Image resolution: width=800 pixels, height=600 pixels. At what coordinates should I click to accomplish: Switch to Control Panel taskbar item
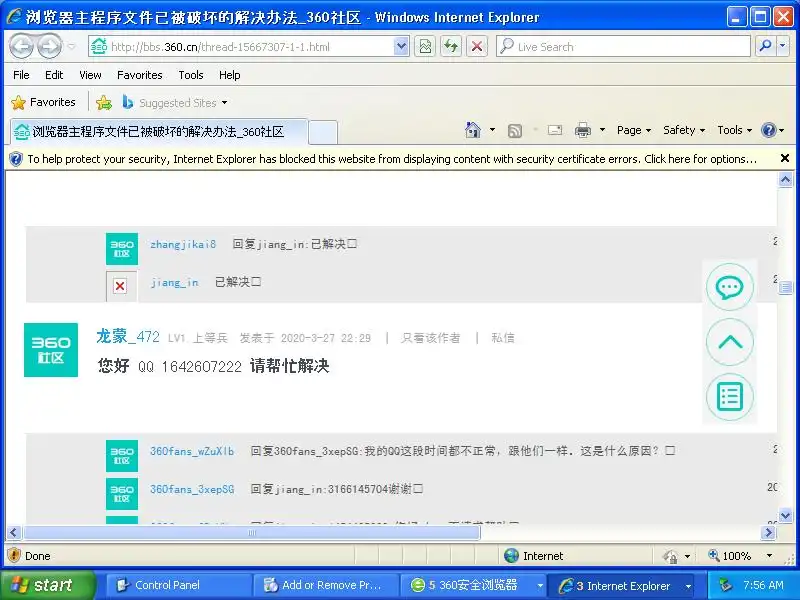click(179, 585)
